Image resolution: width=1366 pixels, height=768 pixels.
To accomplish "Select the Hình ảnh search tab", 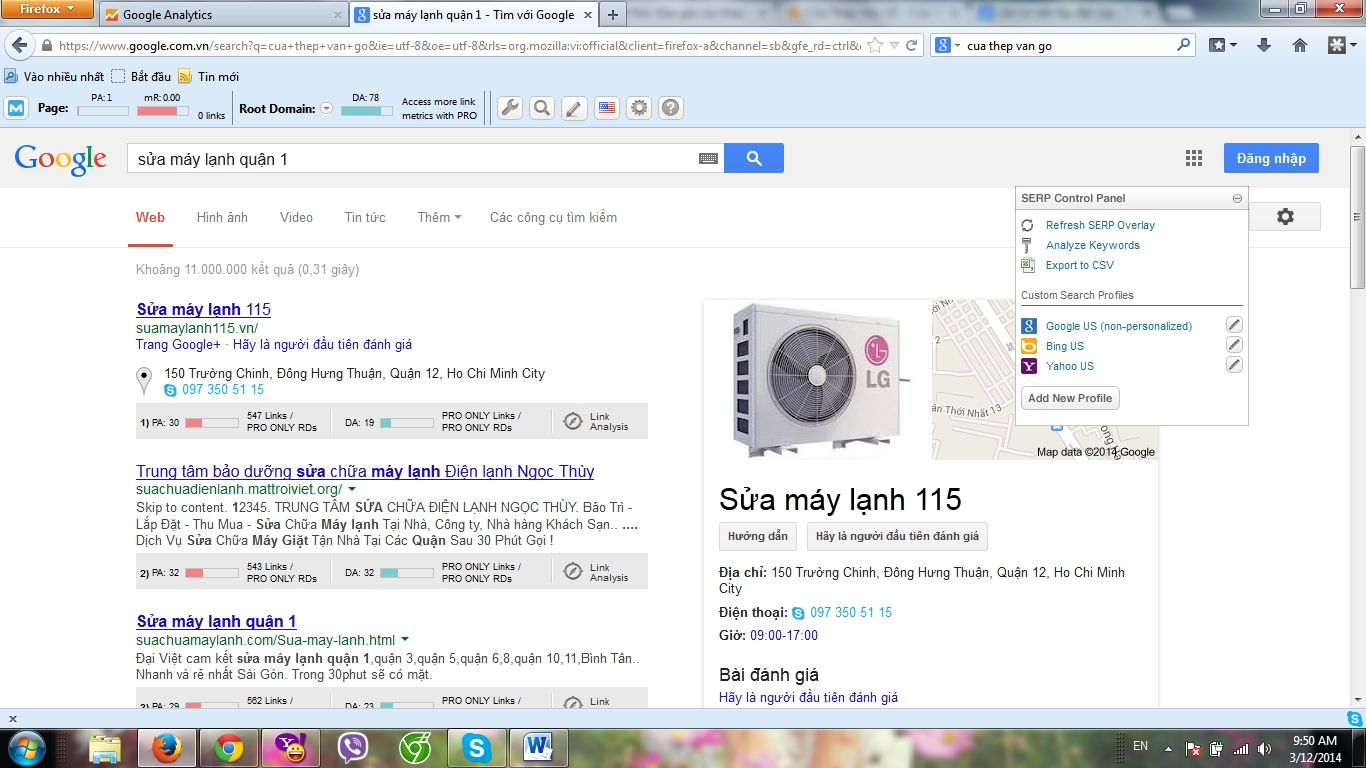I will coord(222,217).
